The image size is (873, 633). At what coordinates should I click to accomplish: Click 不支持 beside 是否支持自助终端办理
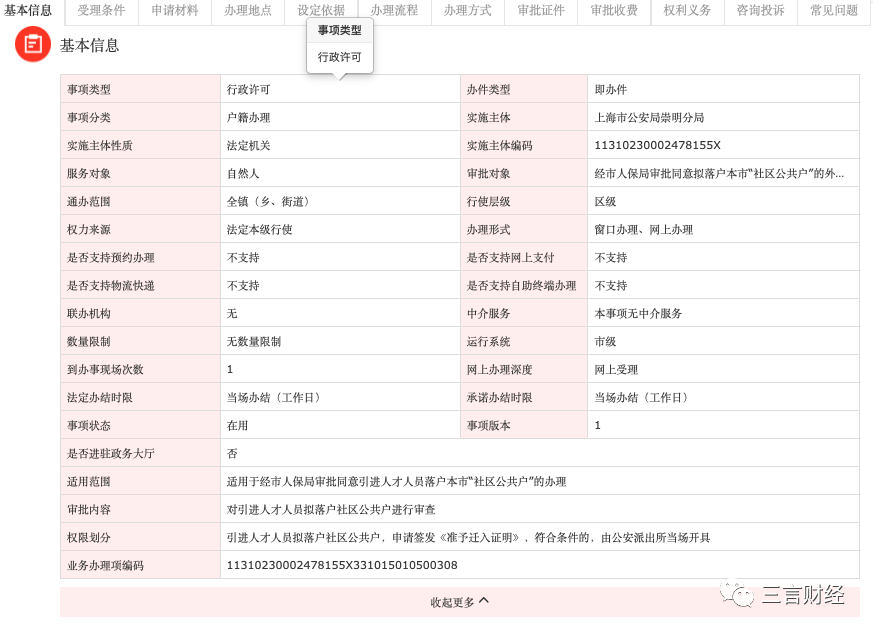pos(611,285)
